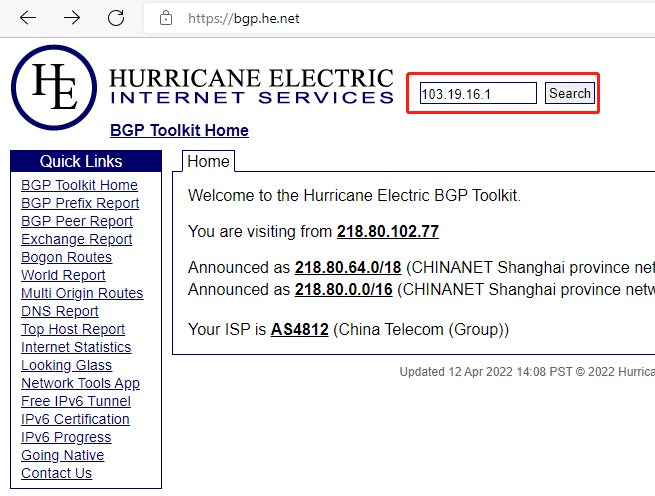Viewport: 655px width, 496px height.
Task: Open the 218.80.64.0/18 prefix link
Action: pos(348,267)
